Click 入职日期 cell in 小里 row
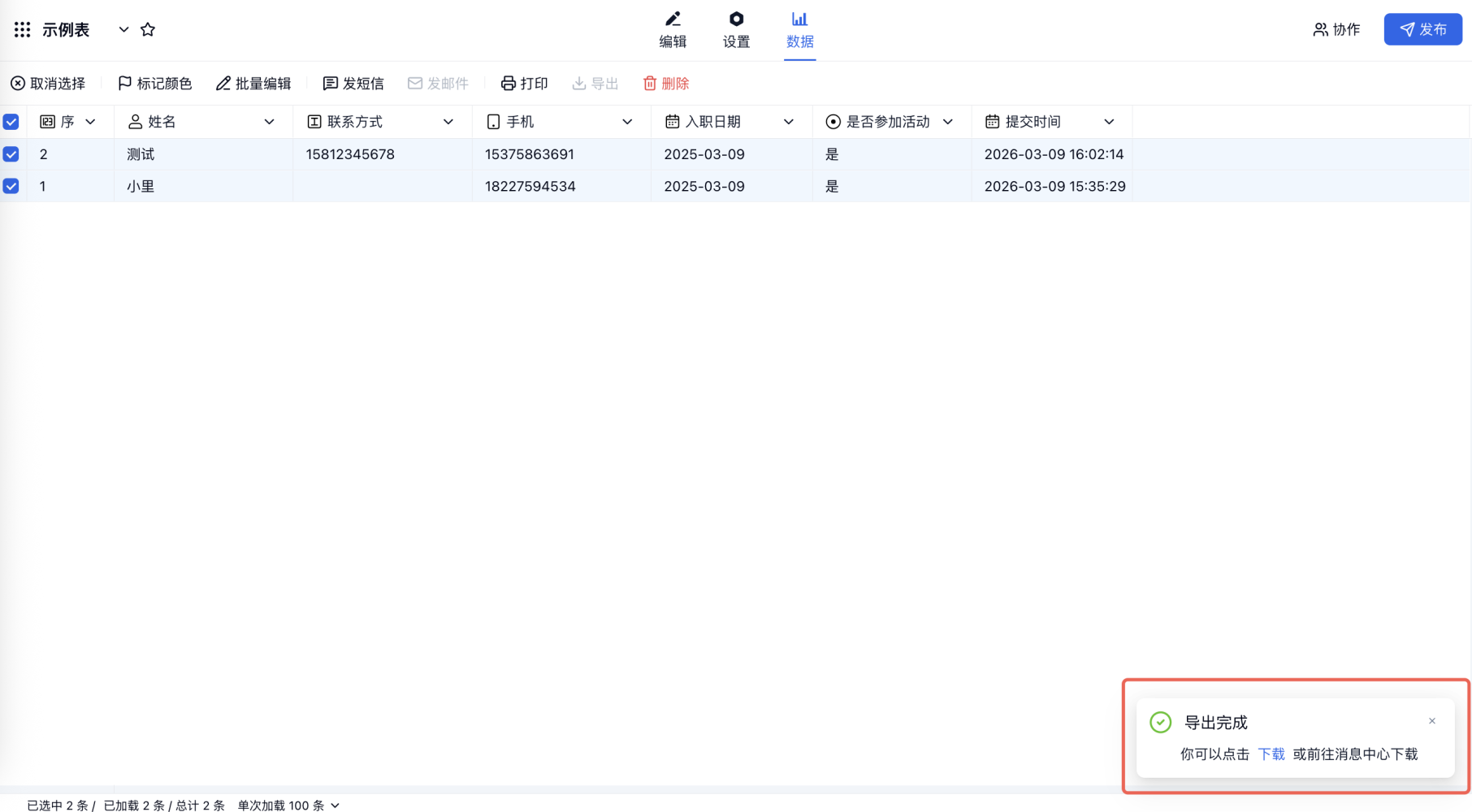This screenshot has height=812, width=1472. pos(731,186)
